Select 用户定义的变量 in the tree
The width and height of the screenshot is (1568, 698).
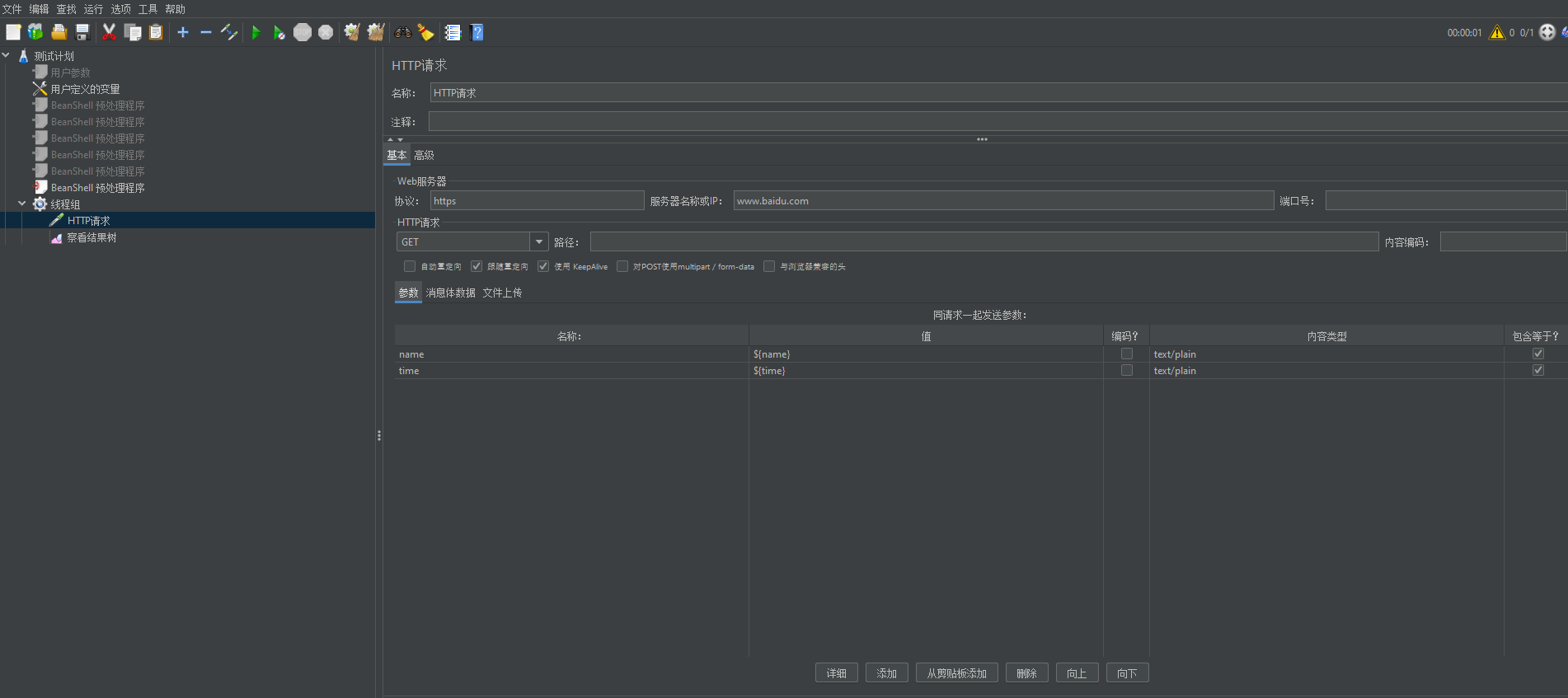click(x=85, y=89)
